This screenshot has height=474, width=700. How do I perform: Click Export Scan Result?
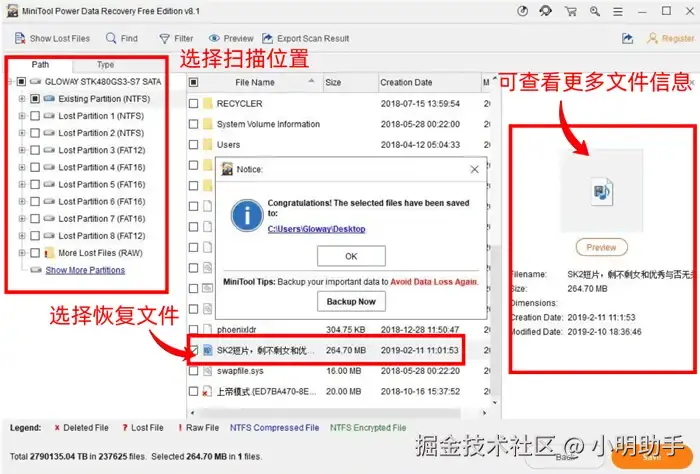point(306,38)
